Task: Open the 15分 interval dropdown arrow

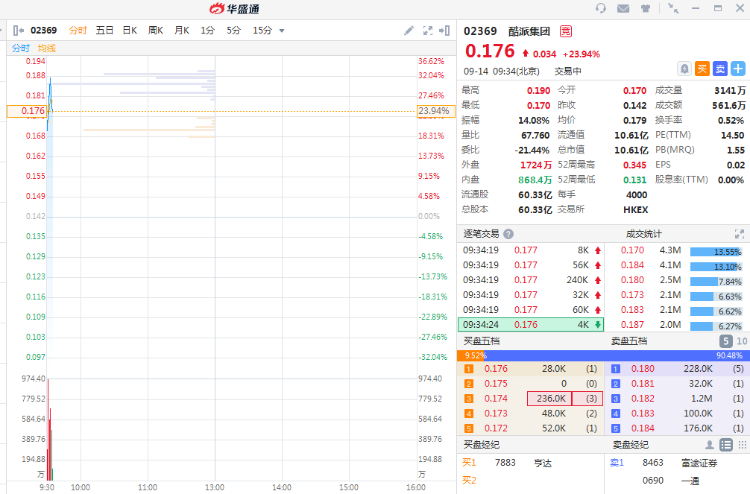Action: [x=282, y=31]
